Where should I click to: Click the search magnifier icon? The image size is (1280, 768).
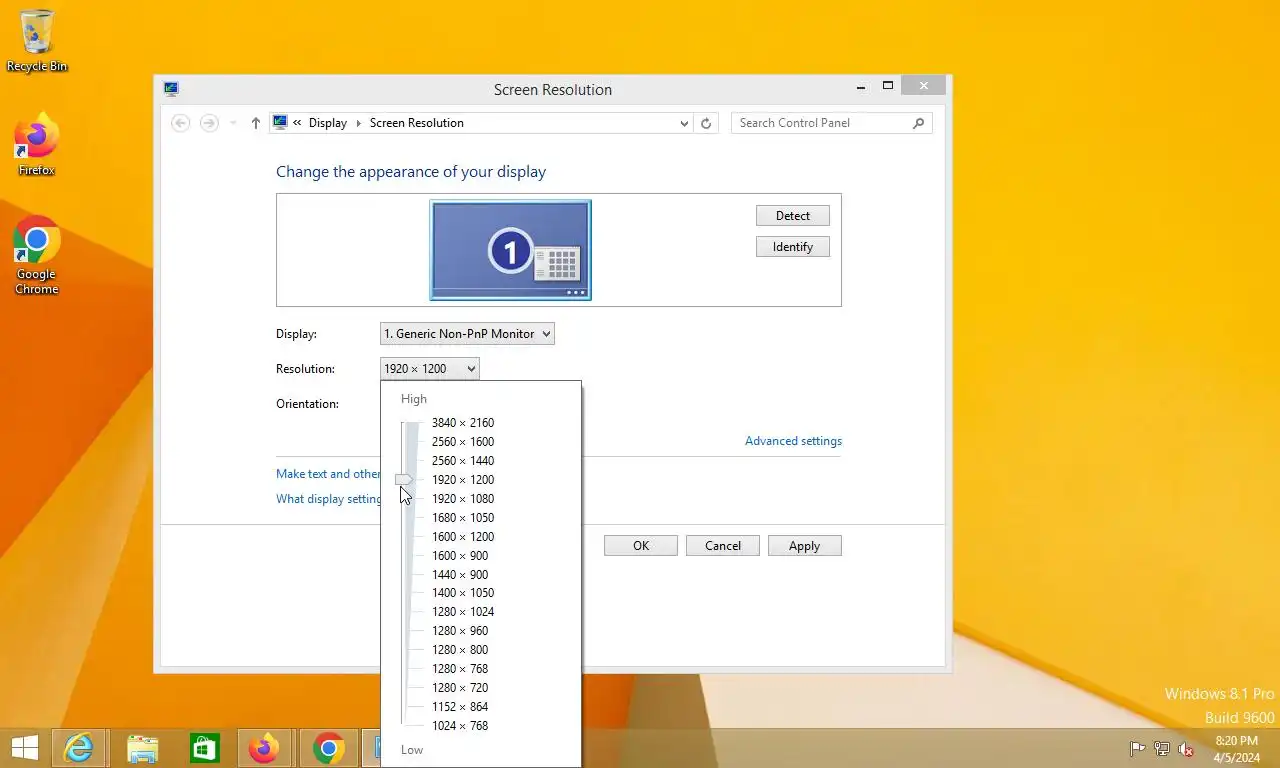[918, 123]
